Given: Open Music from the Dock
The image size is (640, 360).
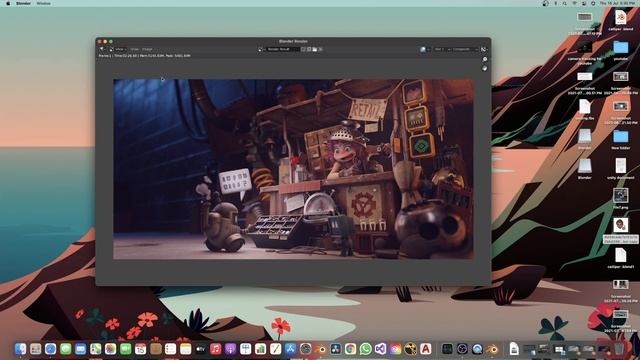Looking at the screenshot, I should pos(216,349).
